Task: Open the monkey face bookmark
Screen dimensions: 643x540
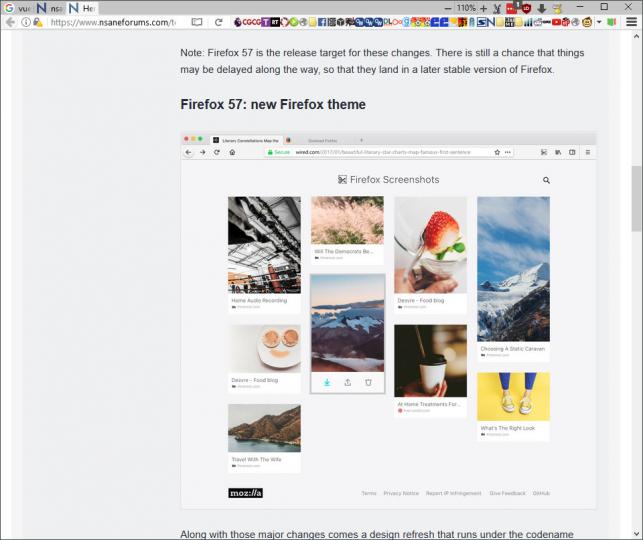Action: coord(587,22)
